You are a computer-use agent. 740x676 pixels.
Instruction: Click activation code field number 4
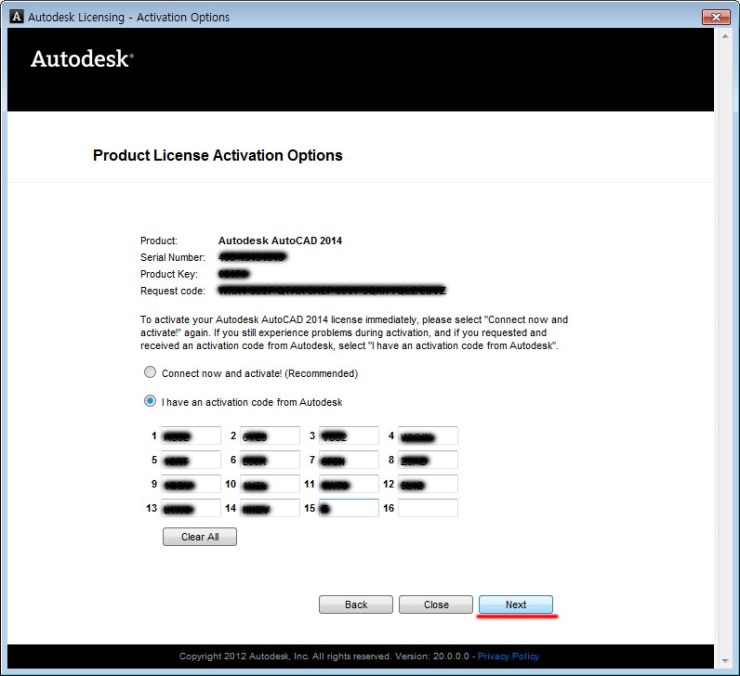(428, 436)
